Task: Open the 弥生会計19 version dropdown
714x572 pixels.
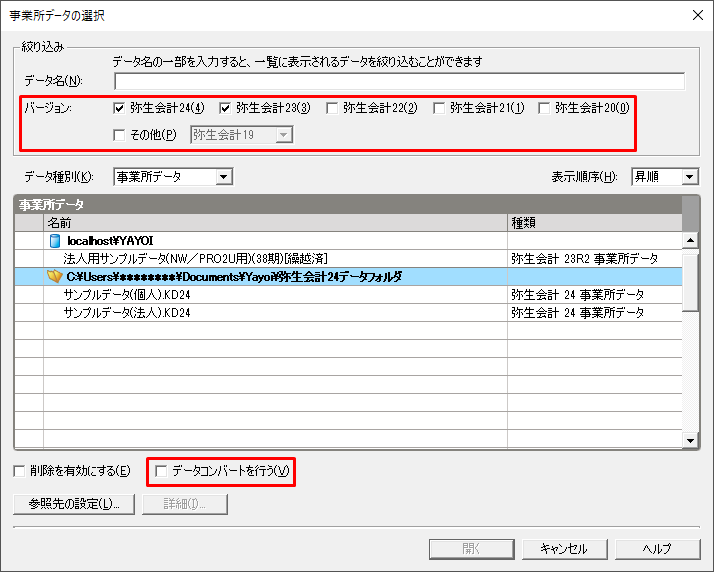Action: click(x=284, y=135)
